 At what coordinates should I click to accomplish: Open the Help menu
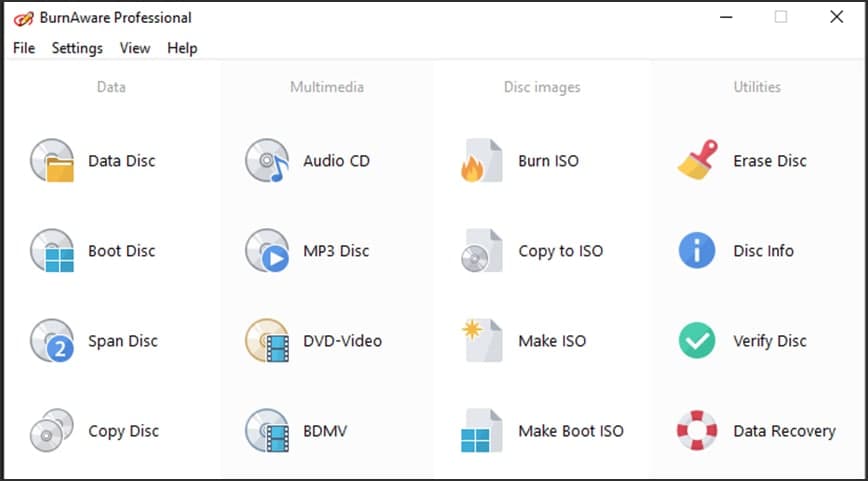182,48
